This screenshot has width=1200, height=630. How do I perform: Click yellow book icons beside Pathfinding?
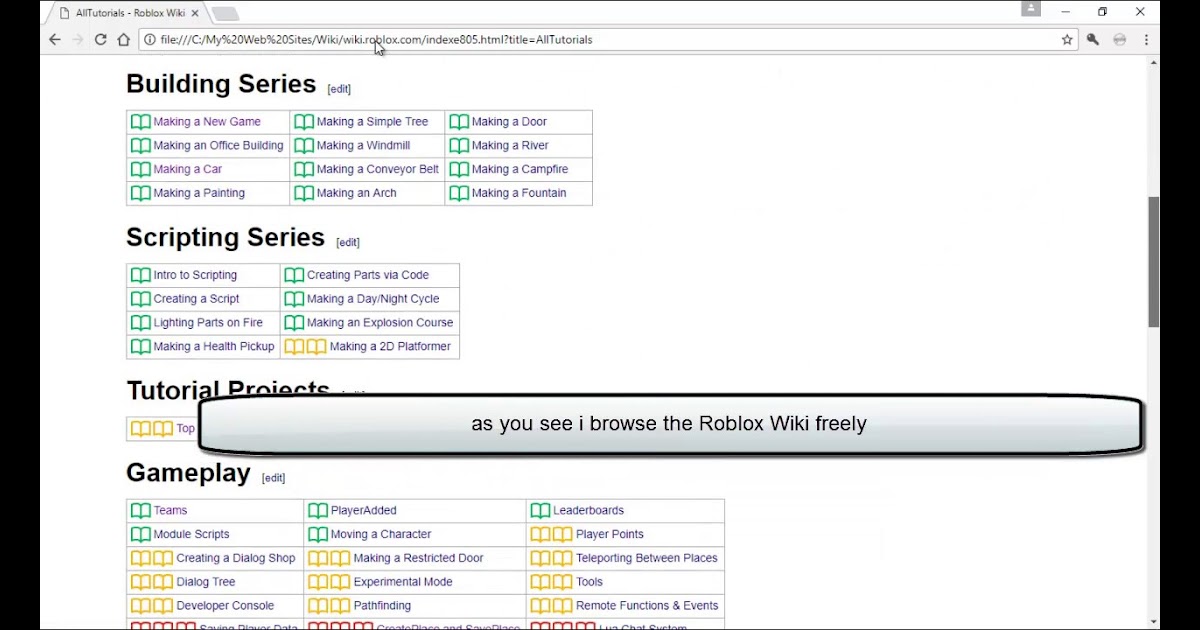click(x=329, y=606)
